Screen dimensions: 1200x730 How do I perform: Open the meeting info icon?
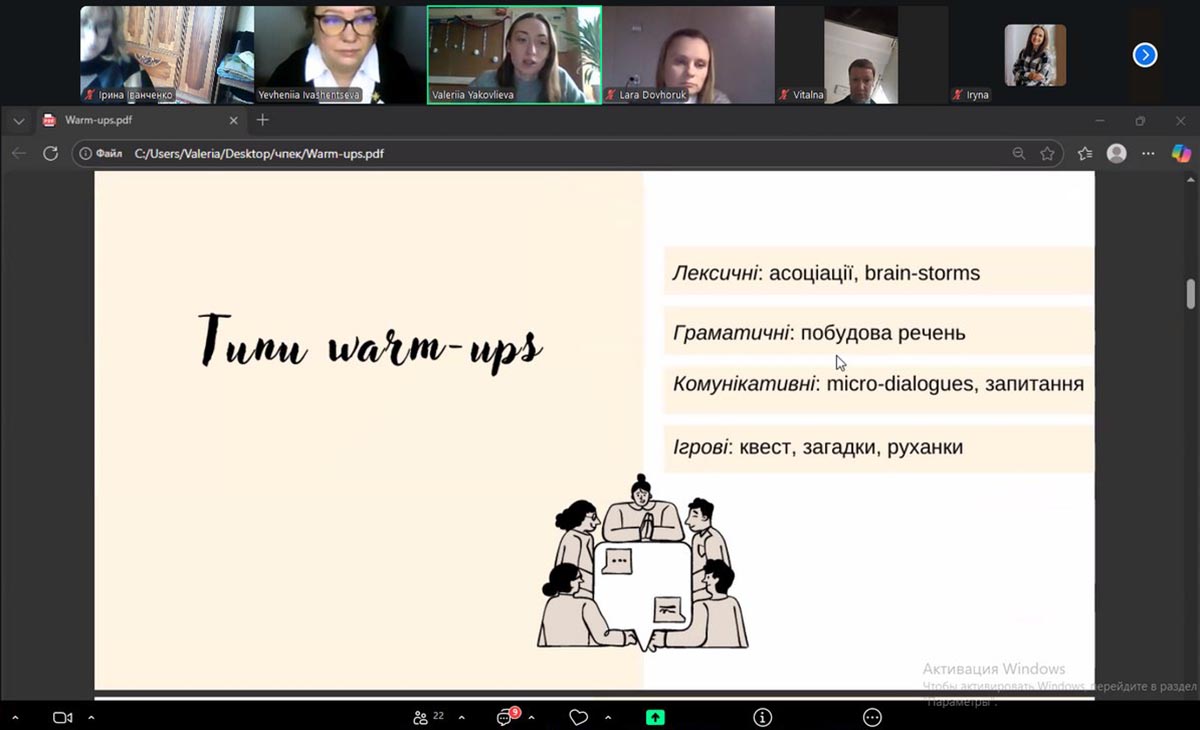click(763, 717)
